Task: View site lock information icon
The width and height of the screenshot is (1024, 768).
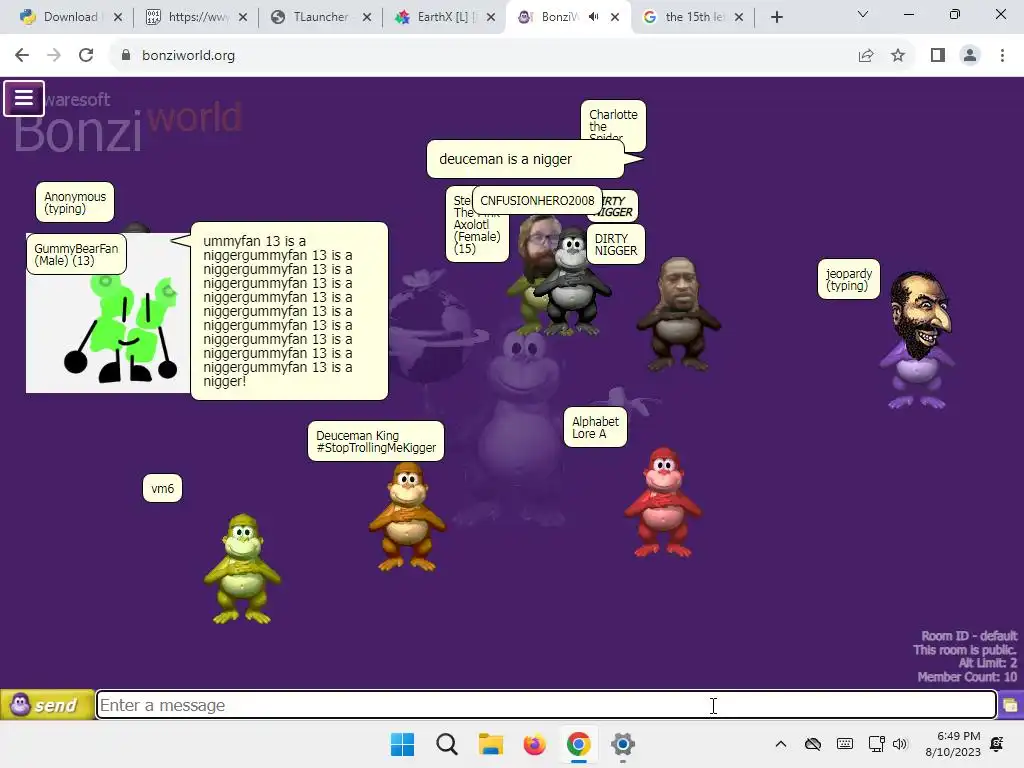Action: click(x=126, y=56)
